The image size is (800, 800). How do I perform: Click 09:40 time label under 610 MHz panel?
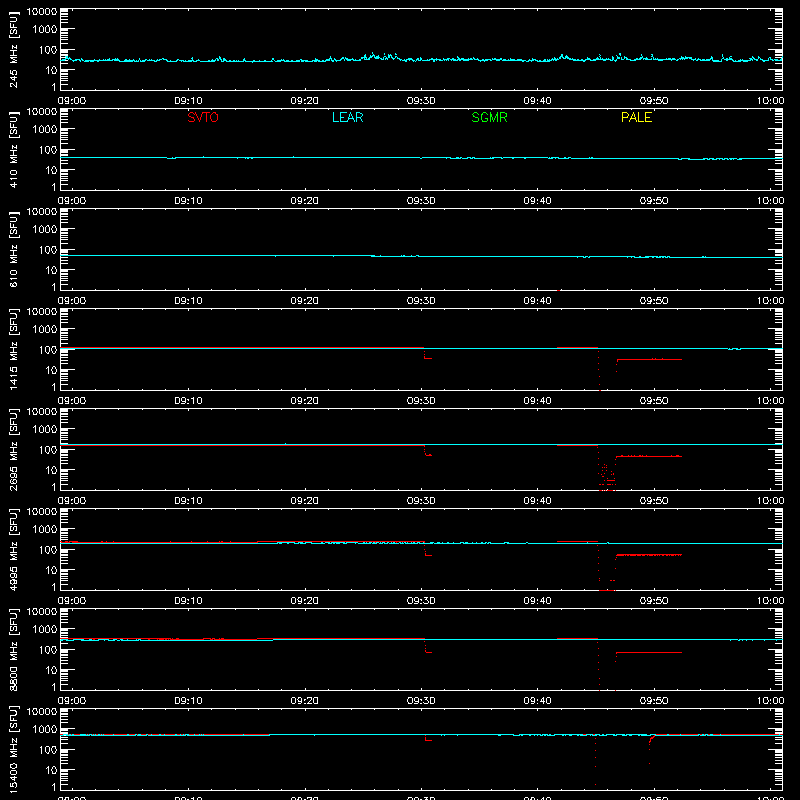pos(537,301)
